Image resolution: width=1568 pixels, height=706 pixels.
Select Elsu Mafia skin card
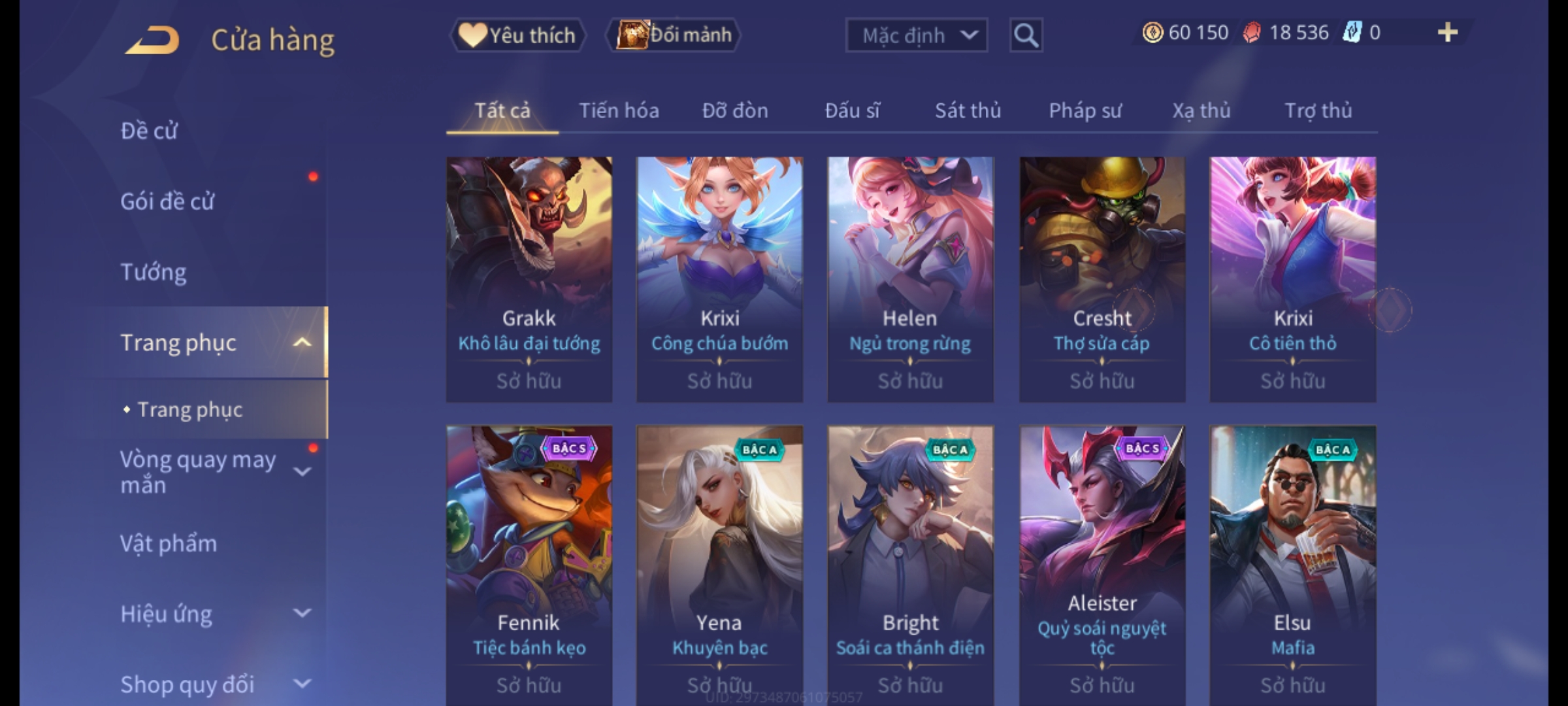1293,566
